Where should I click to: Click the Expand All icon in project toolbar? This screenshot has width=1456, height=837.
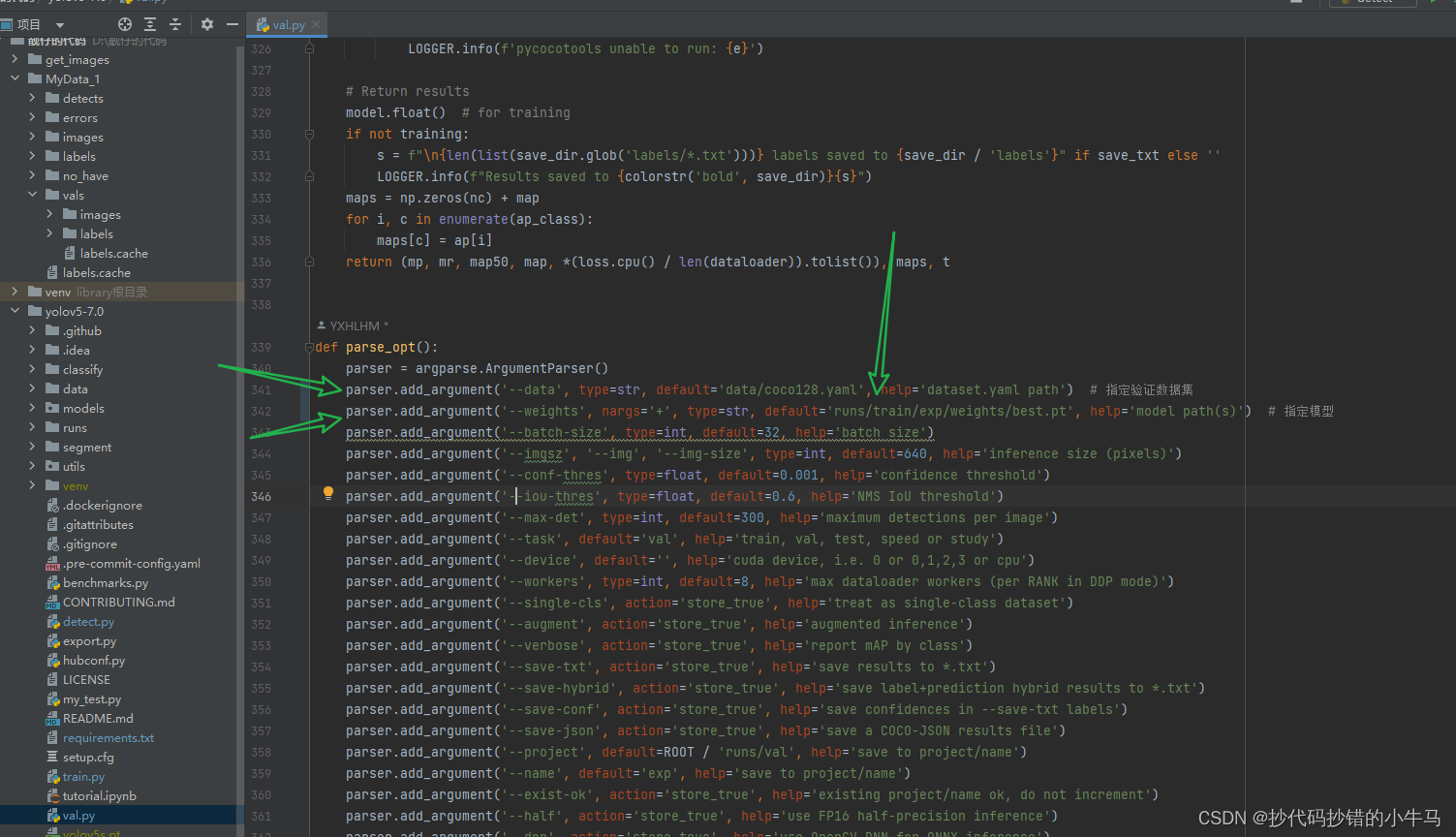150,24
